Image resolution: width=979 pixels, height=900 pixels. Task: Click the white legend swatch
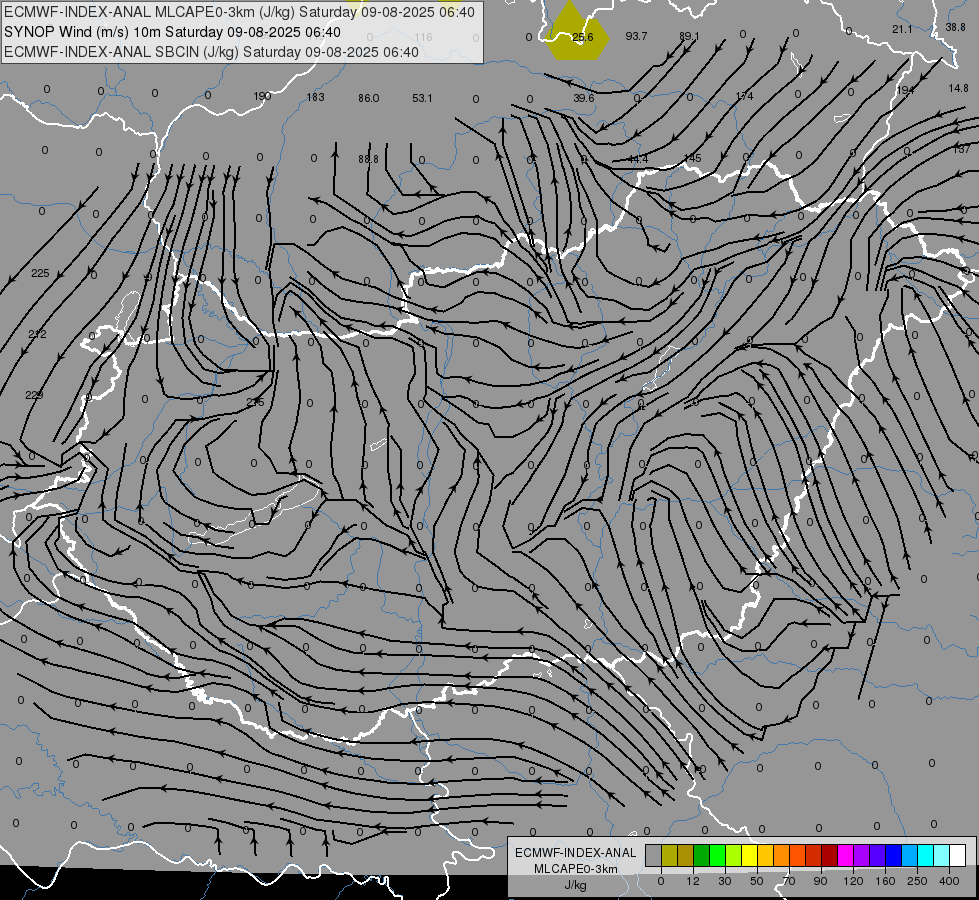pyautogui.click(x=958, y=855)
